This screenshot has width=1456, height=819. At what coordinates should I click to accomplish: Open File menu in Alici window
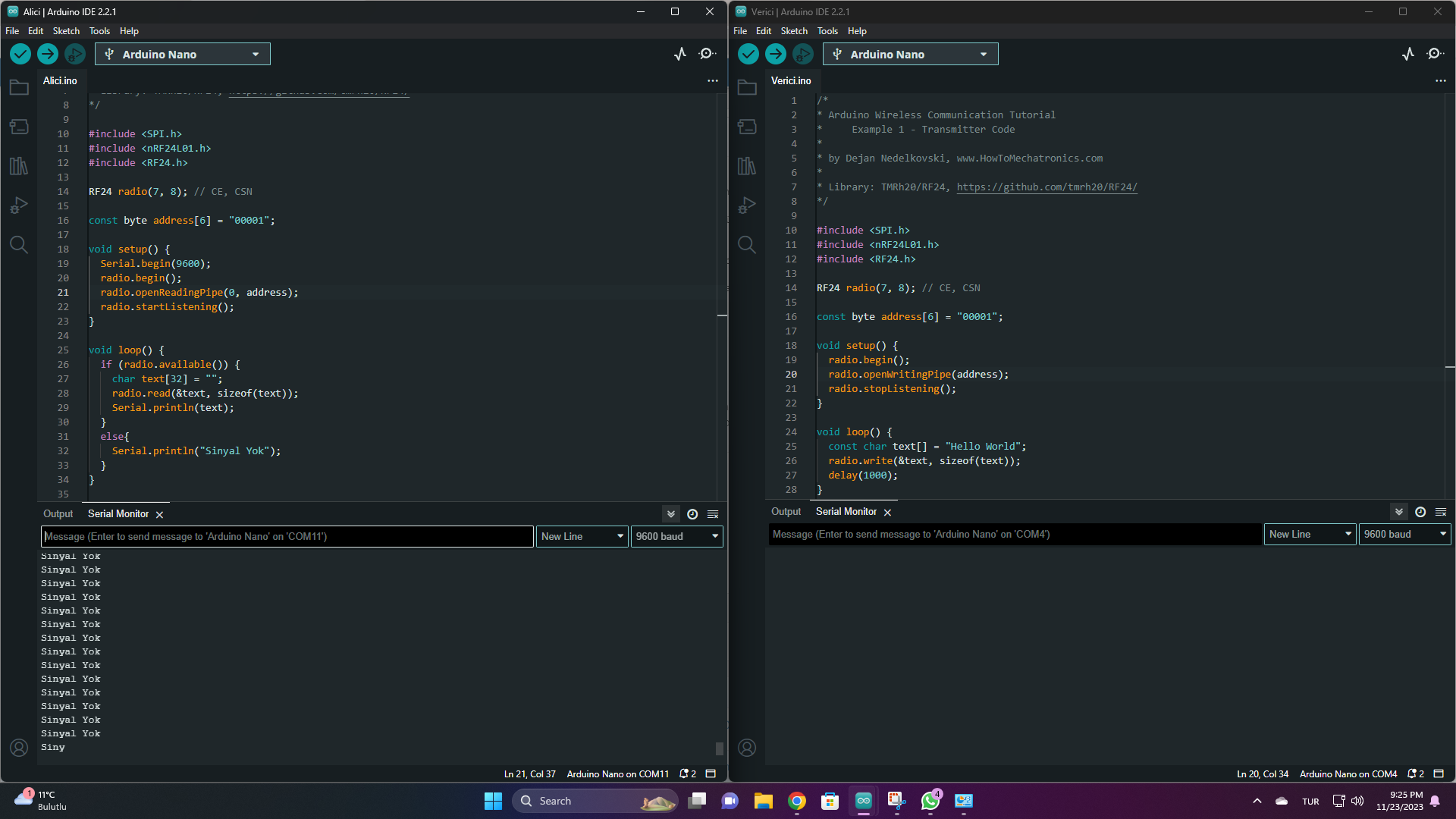point(12,31)
